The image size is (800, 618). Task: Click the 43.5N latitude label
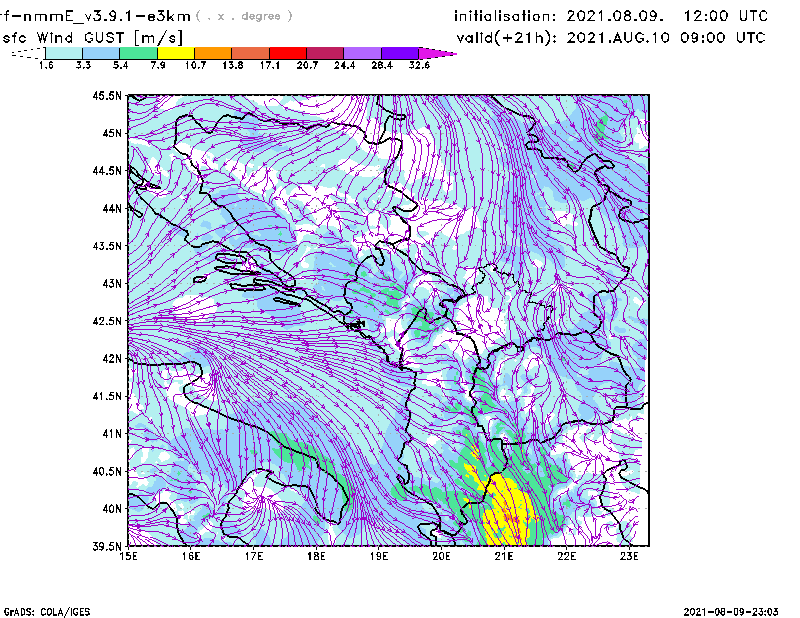107,246
